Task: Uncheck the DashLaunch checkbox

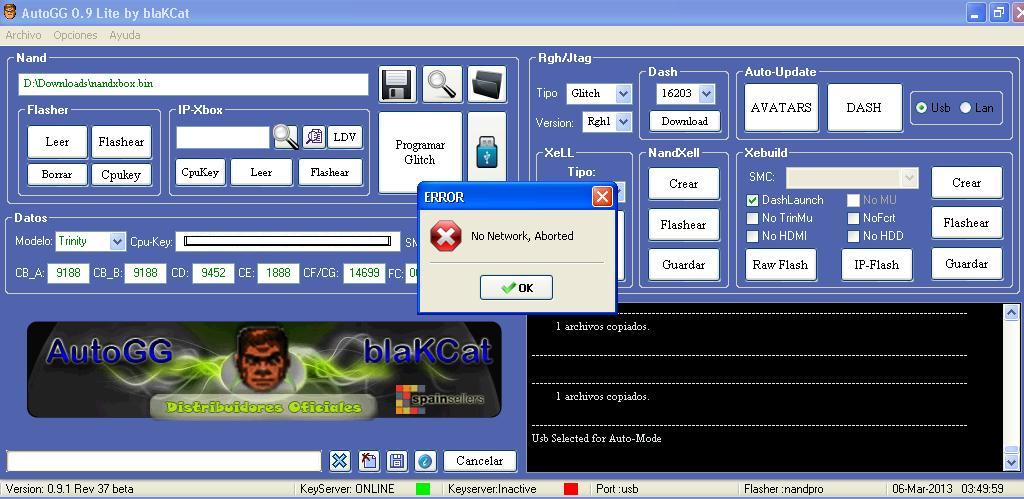Action: coord(753,200)
